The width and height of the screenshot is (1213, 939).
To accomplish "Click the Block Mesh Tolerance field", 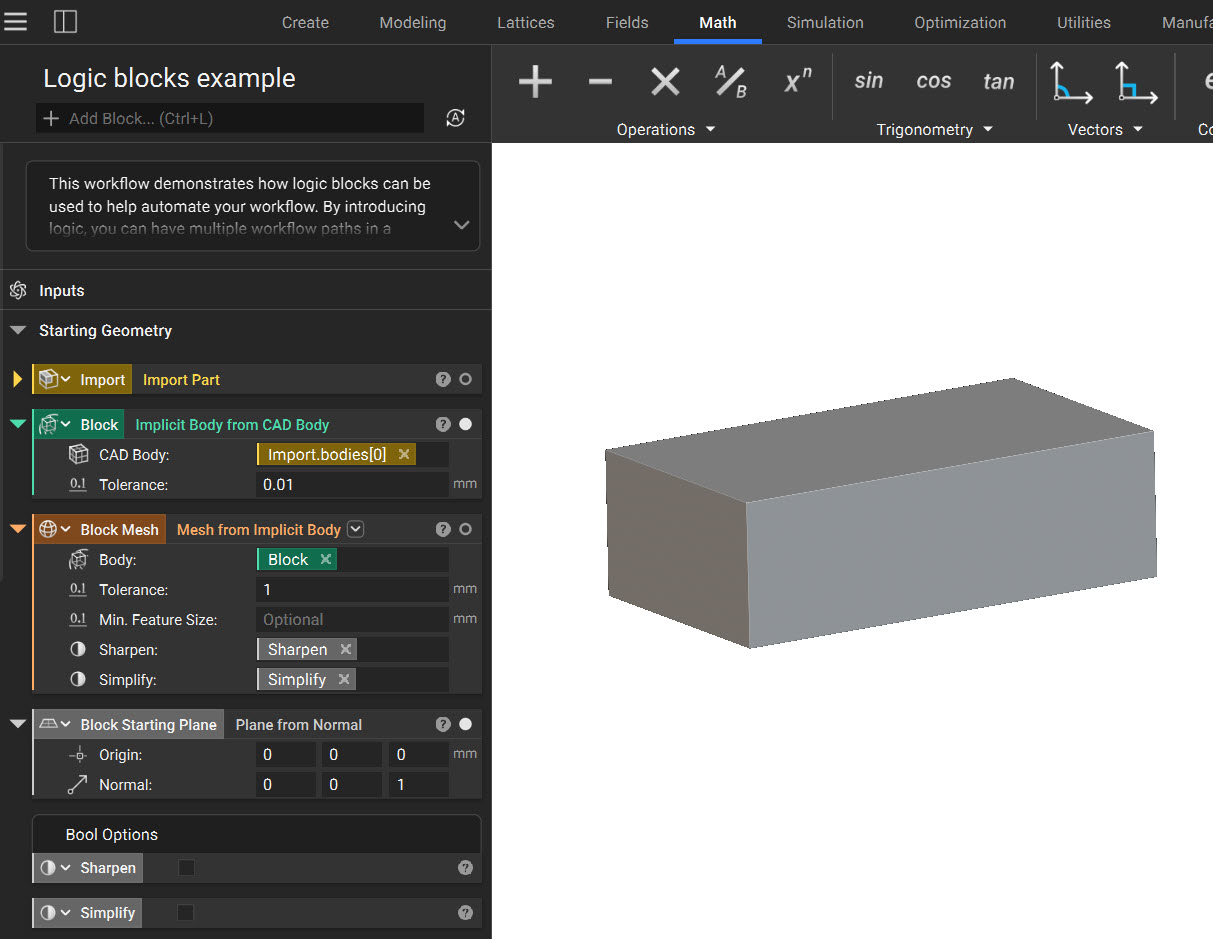I will click(352, 590).
